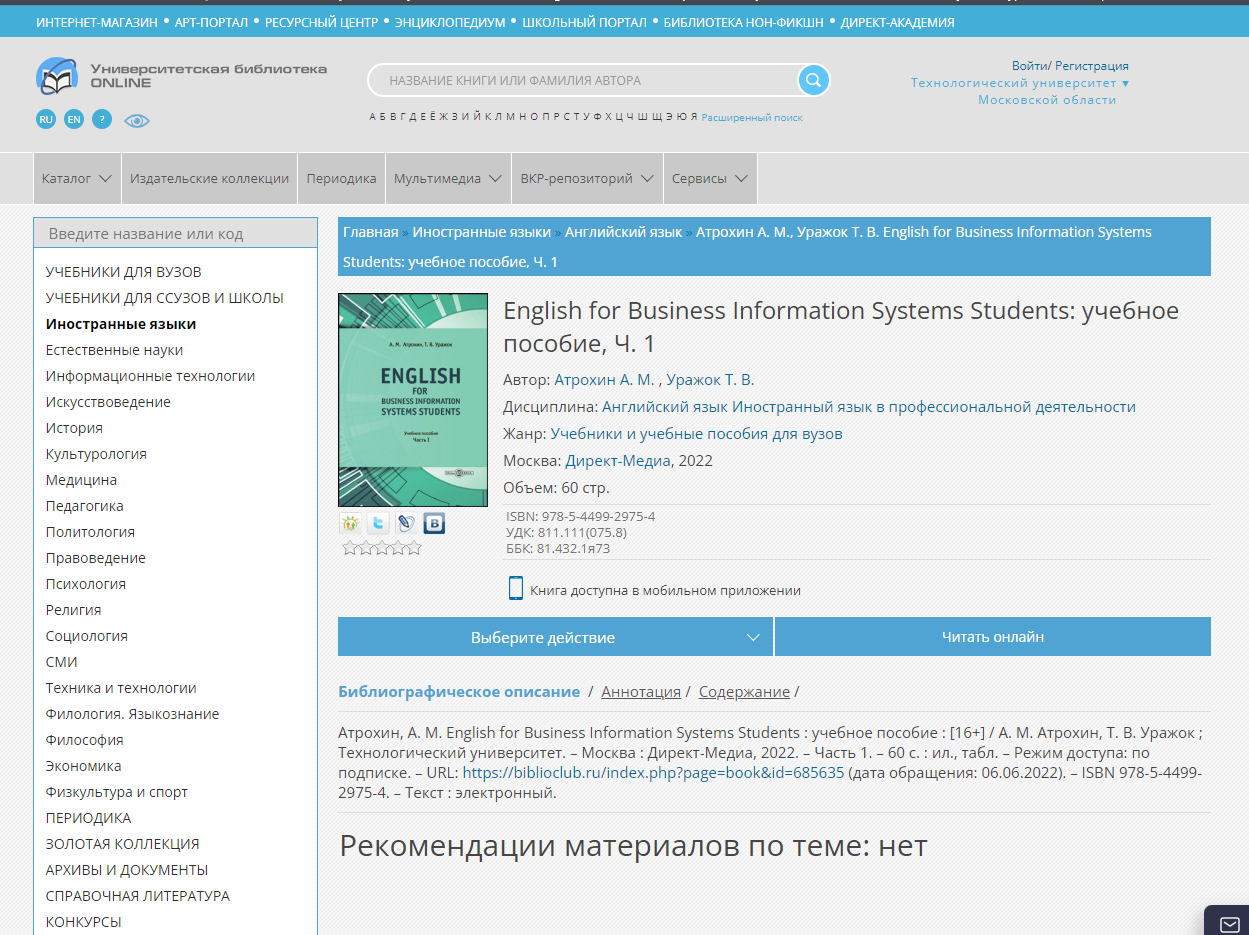This screenshot has width=1249, height=935.
Task: Filter authors by letter Я in alphabet
Action: tap(694, 117)
